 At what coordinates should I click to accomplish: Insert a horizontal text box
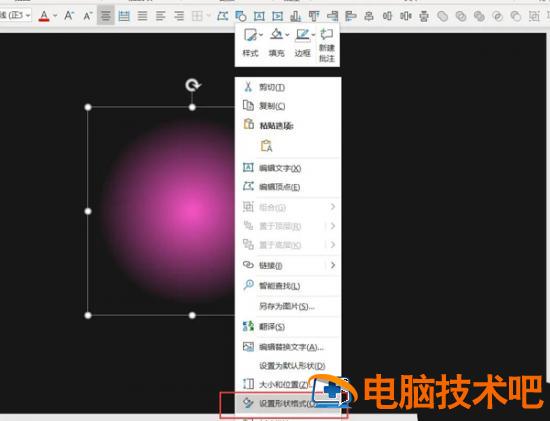(x=259, y=16)
